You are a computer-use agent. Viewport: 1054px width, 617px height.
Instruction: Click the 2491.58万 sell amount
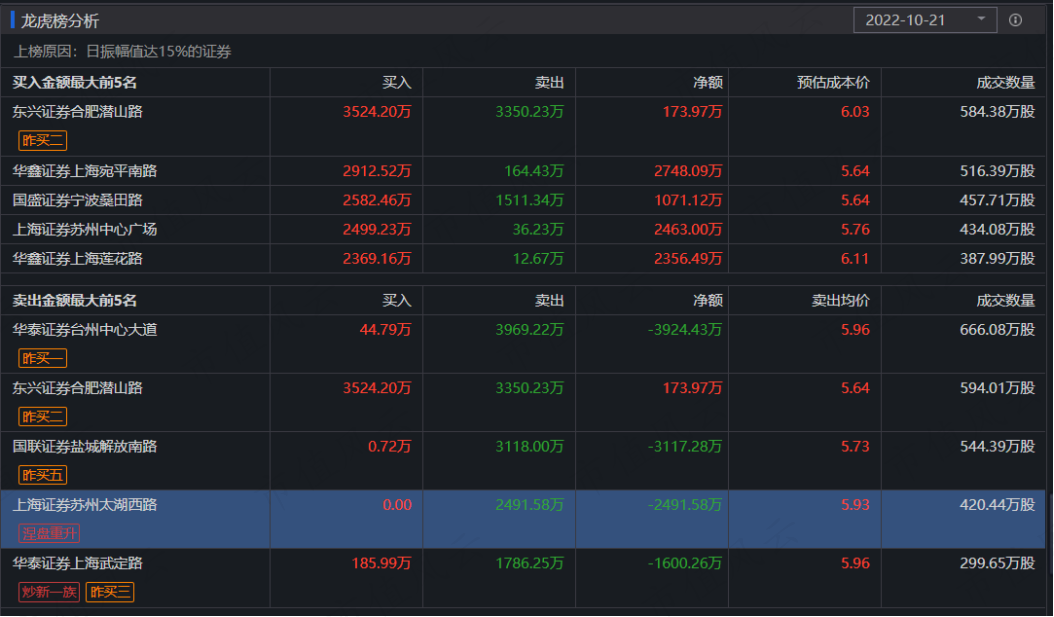tap(530, 505)
